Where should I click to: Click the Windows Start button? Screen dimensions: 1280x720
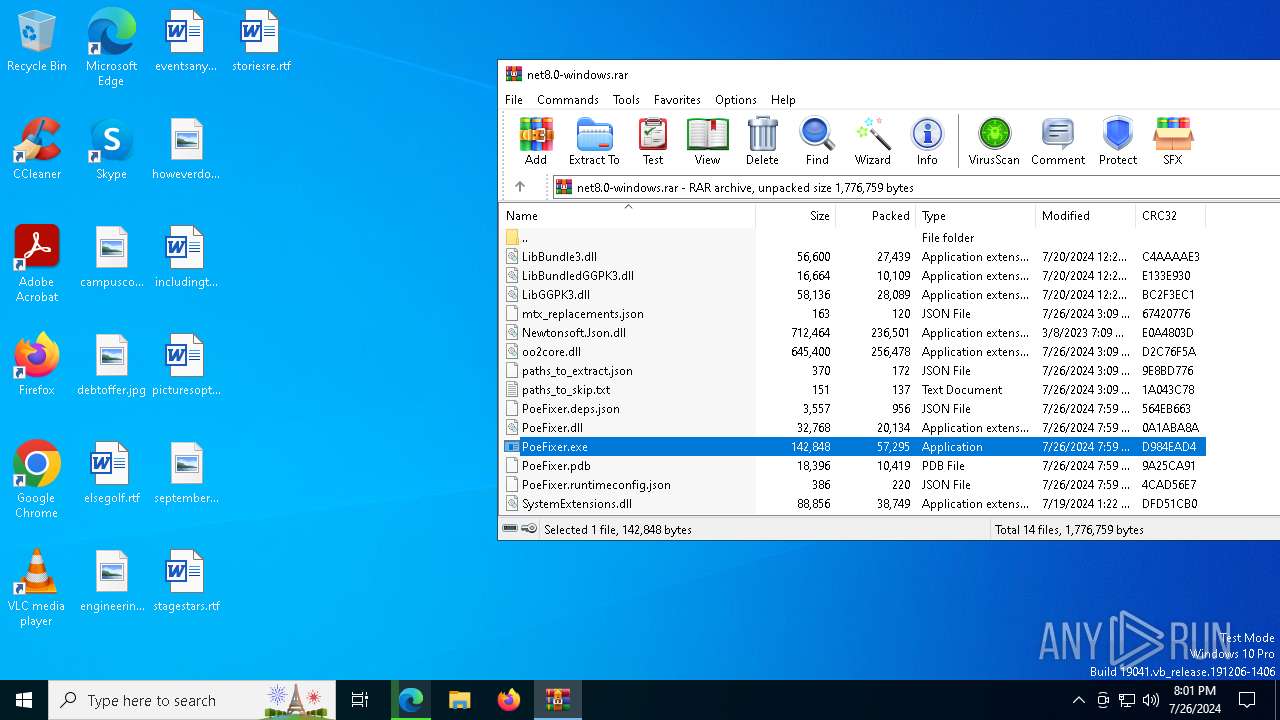pyautogui.click(x=24, y=700)
